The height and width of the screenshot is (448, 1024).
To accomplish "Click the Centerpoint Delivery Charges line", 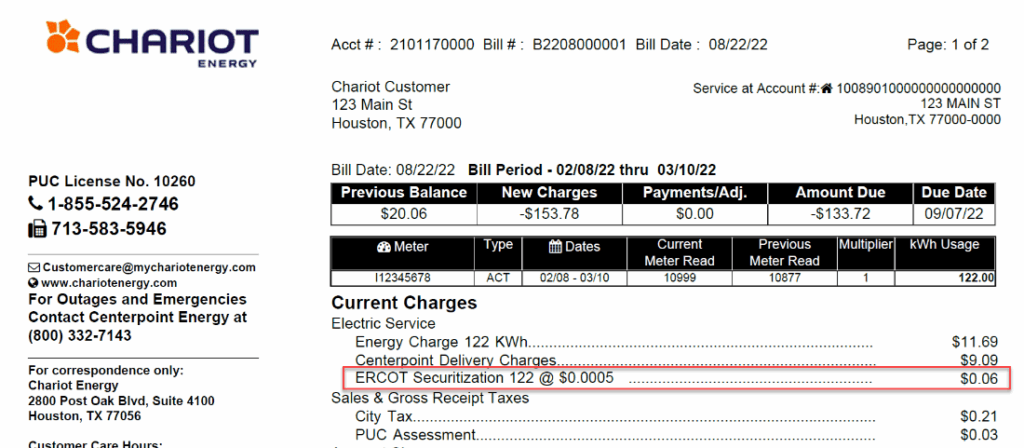I will pyautogui.click(x=455, y=360).
